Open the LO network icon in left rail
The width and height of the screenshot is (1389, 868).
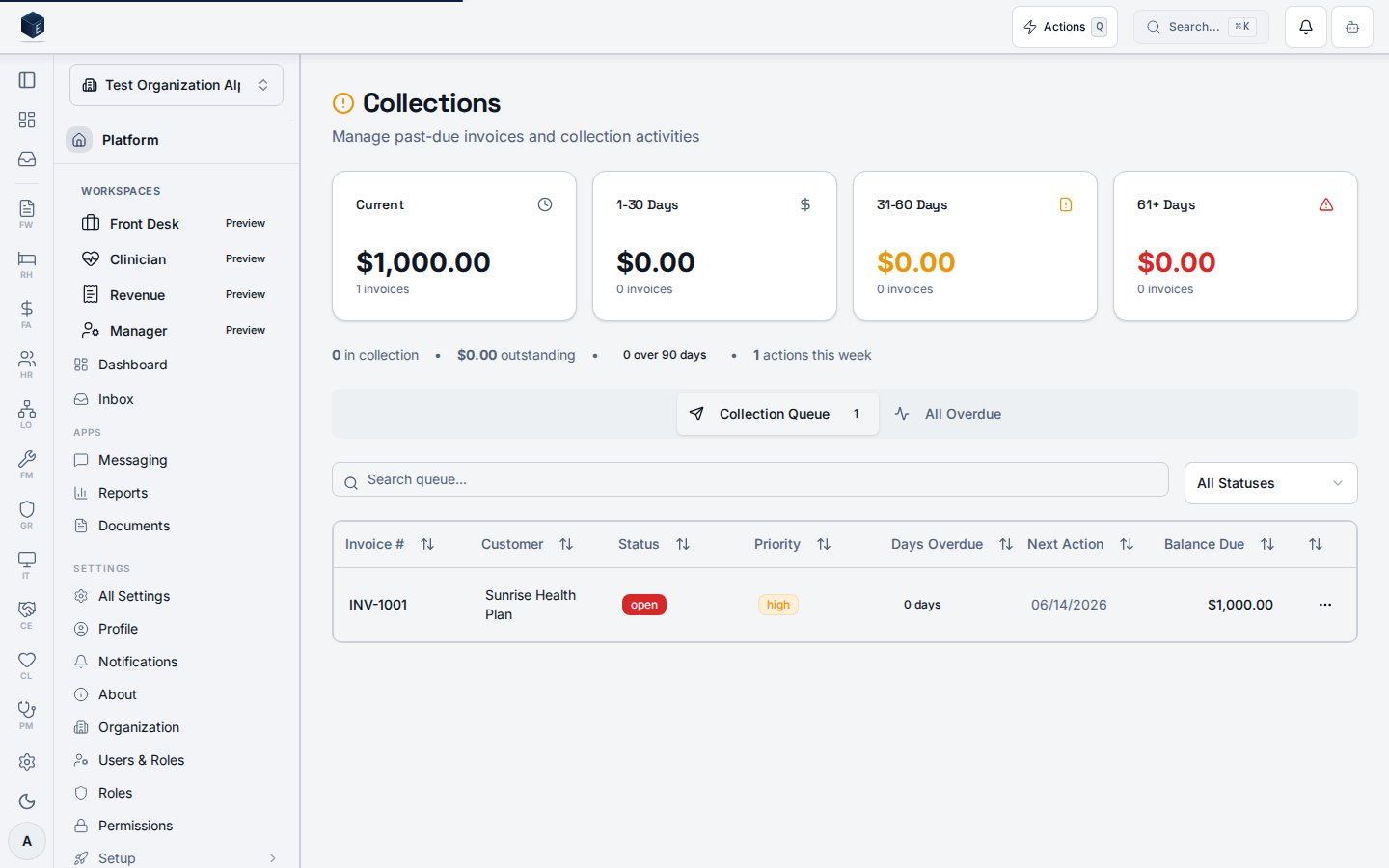(x=27, y=413)
